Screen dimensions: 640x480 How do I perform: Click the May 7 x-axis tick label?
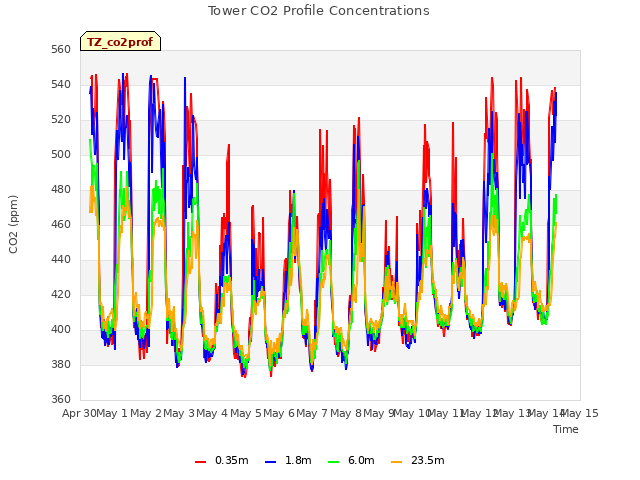(x=312, y=413)
